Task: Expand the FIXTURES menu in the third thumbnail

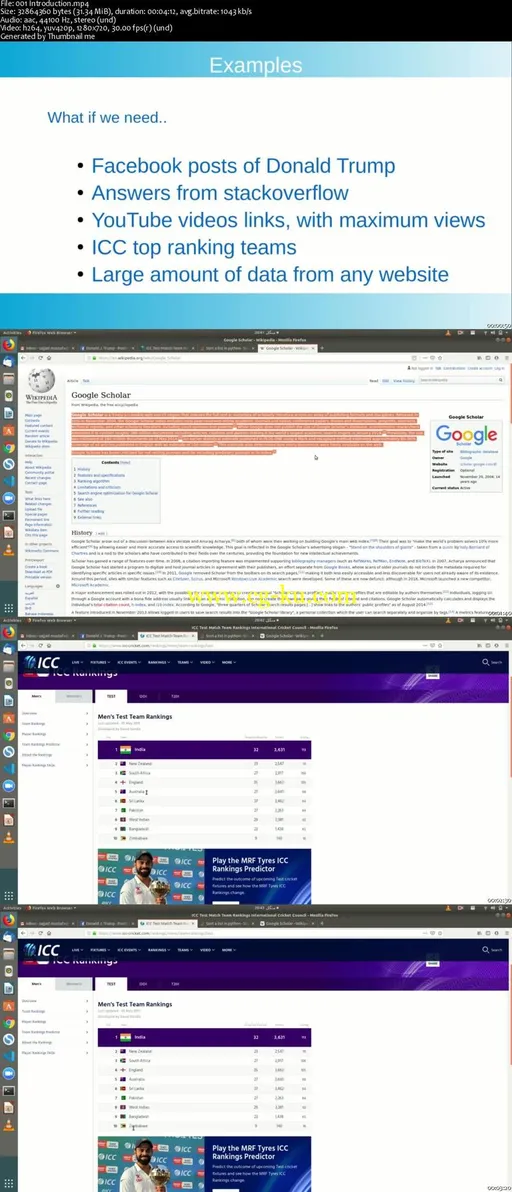Action: [100, 663]
